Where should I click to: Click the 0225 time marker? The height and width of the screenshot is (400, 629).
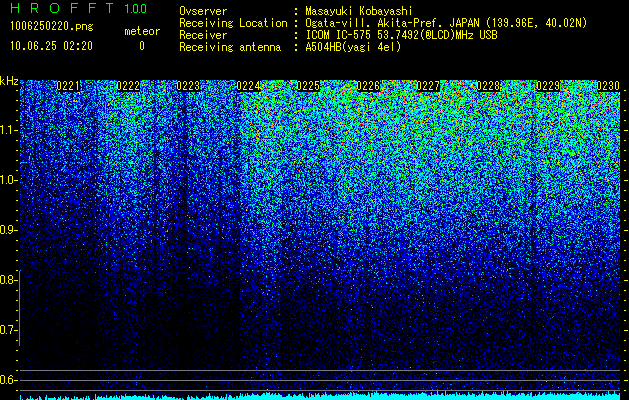tap(308, 86)
